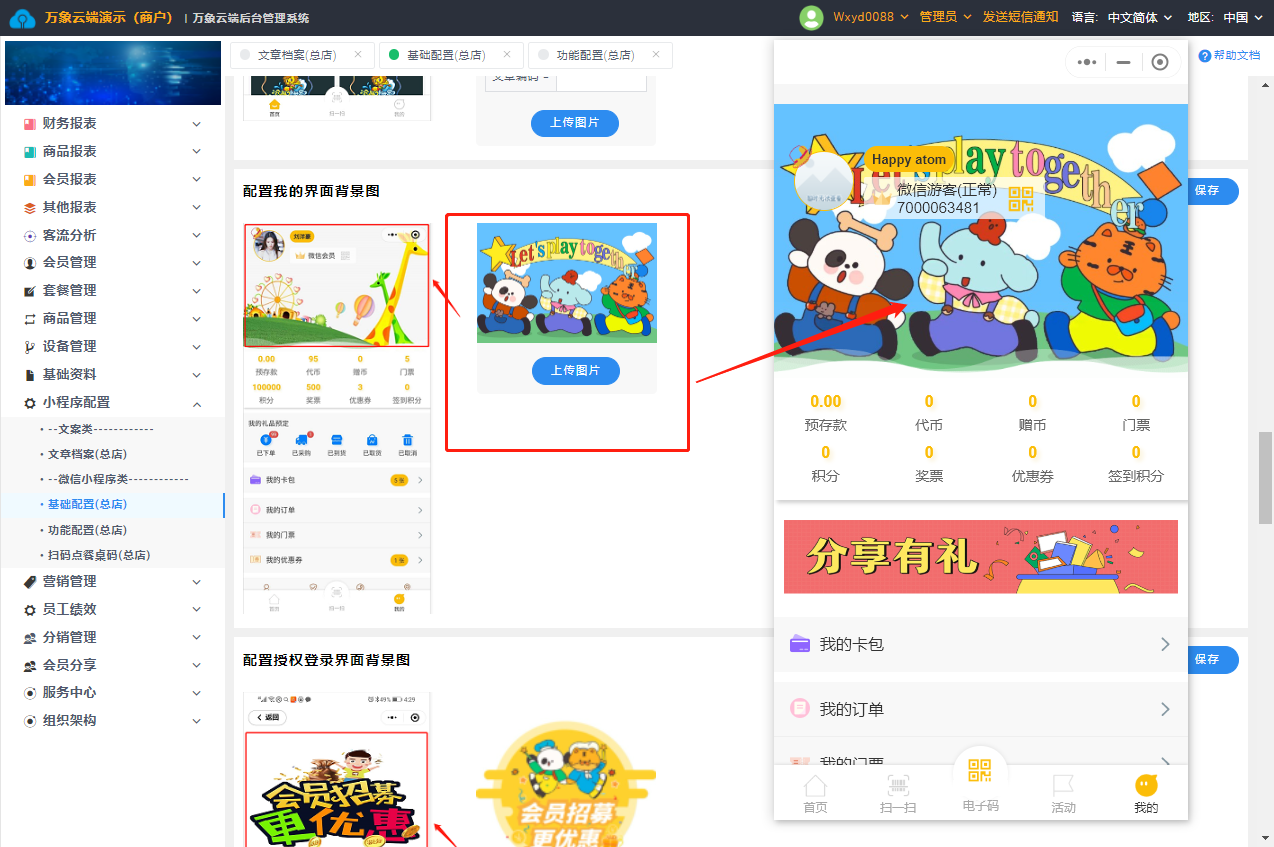Screen dimensions: 1274x847
Task: Click the 套餐管理 edit icon
Action: (x=30, y=291)
